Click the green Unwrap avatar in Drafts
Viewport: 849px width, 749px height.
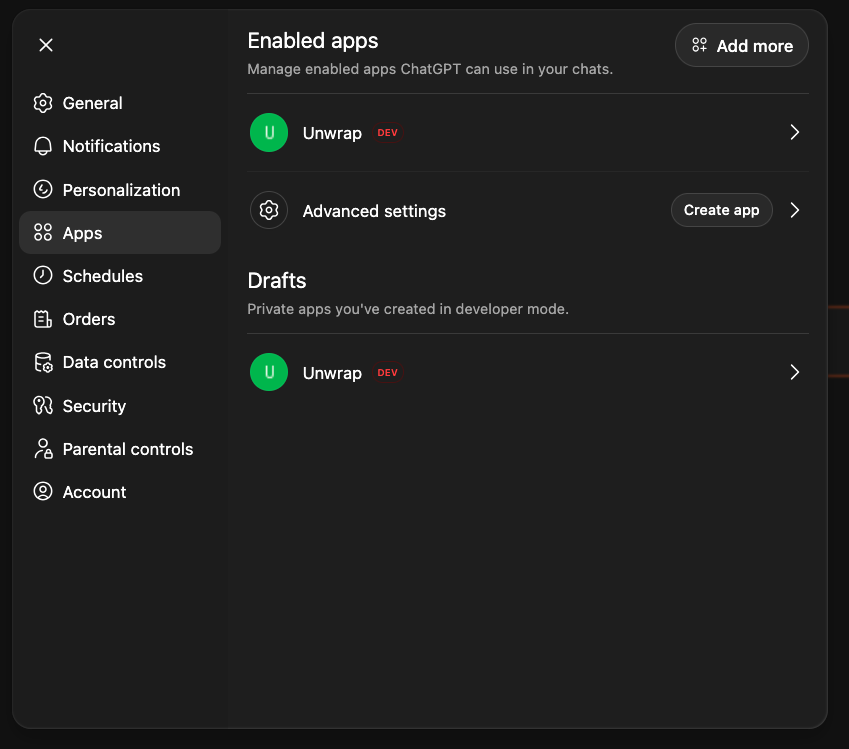coord(268,372)
